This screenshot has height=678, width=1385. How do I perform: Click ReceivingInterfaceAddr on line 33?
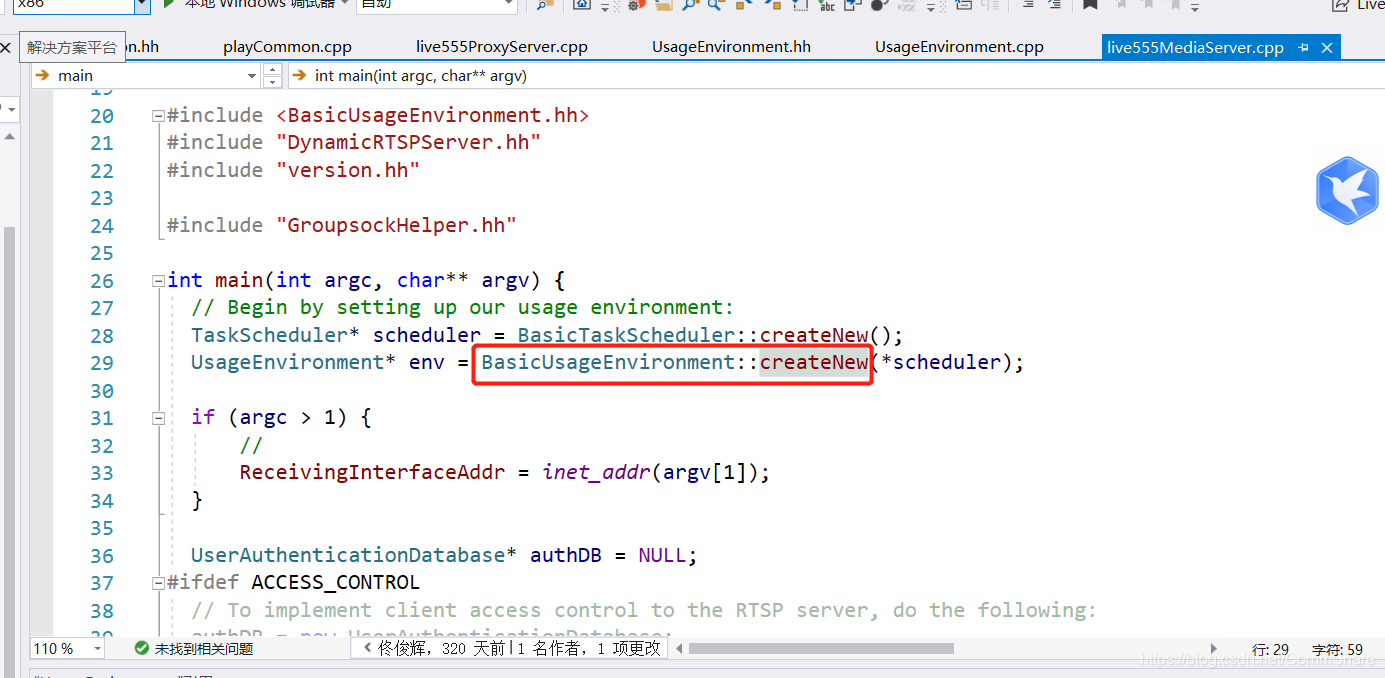pyautogui.click(x=372, y=472)
